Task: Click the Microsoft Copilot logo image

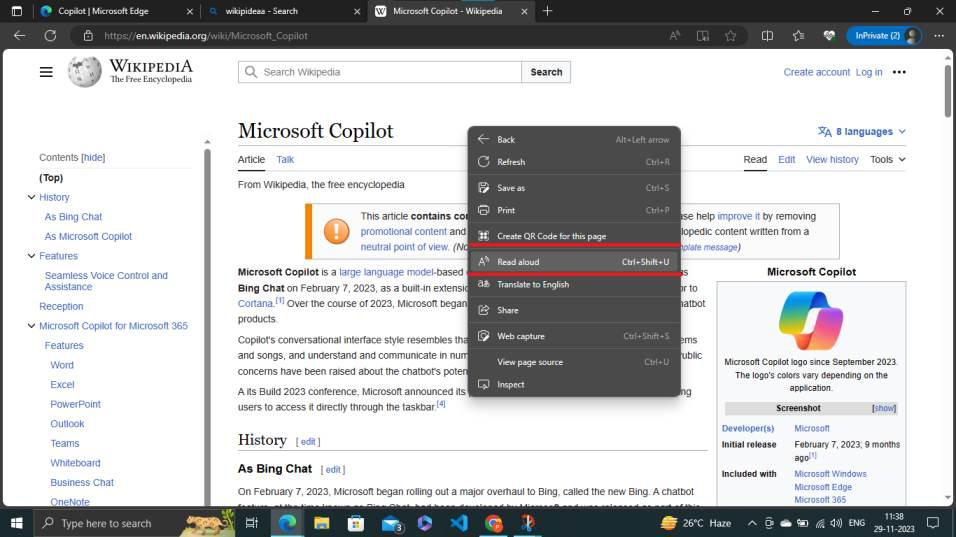Action: pyautogui.click(x=811, y=321)
